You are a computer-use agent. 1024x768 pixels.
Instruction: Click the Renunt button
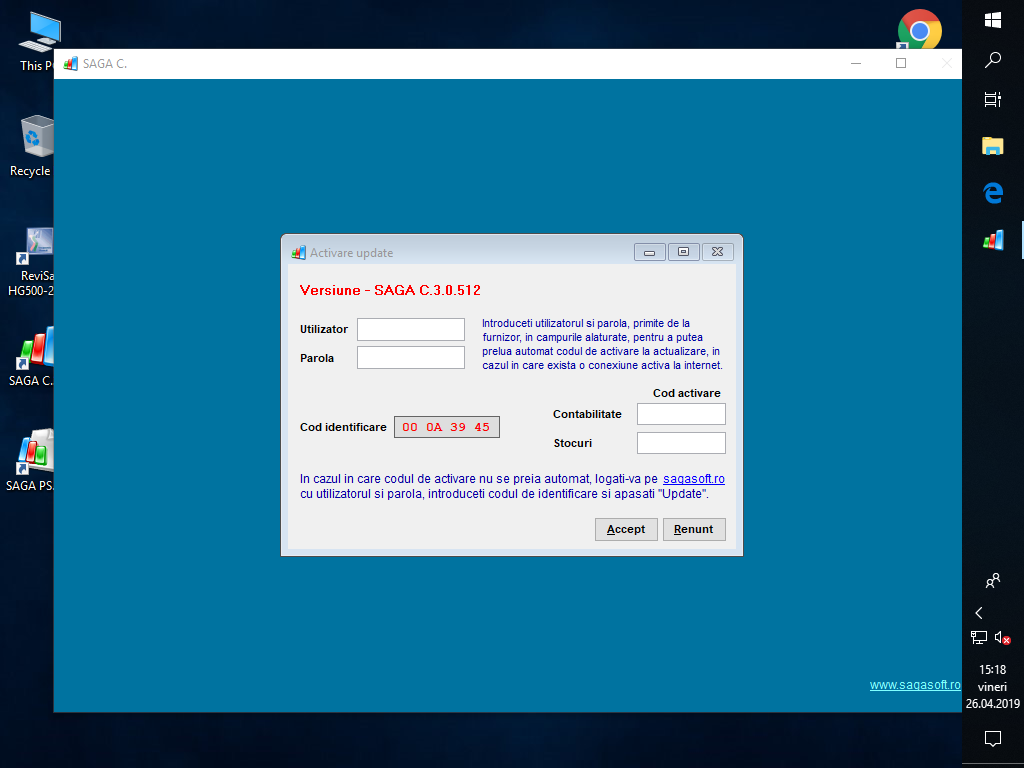694,529
